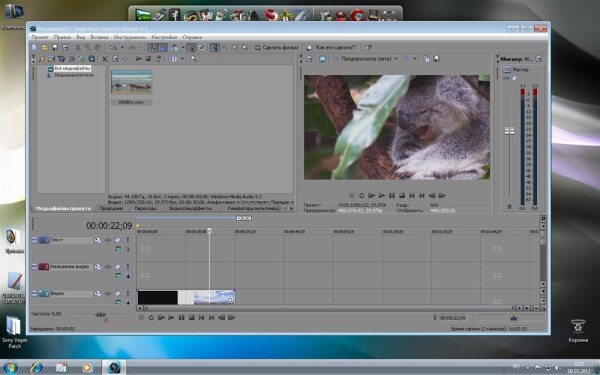Click the Сделать фильм button
The width and height of the screenshot is (600, 375).
(277, 47)
